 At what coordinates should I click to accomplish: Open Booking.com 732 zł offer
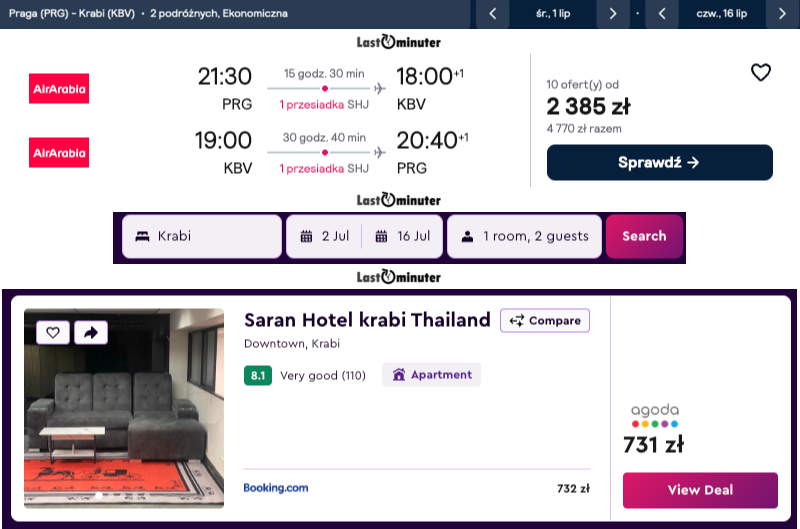[x=416, y=488]
